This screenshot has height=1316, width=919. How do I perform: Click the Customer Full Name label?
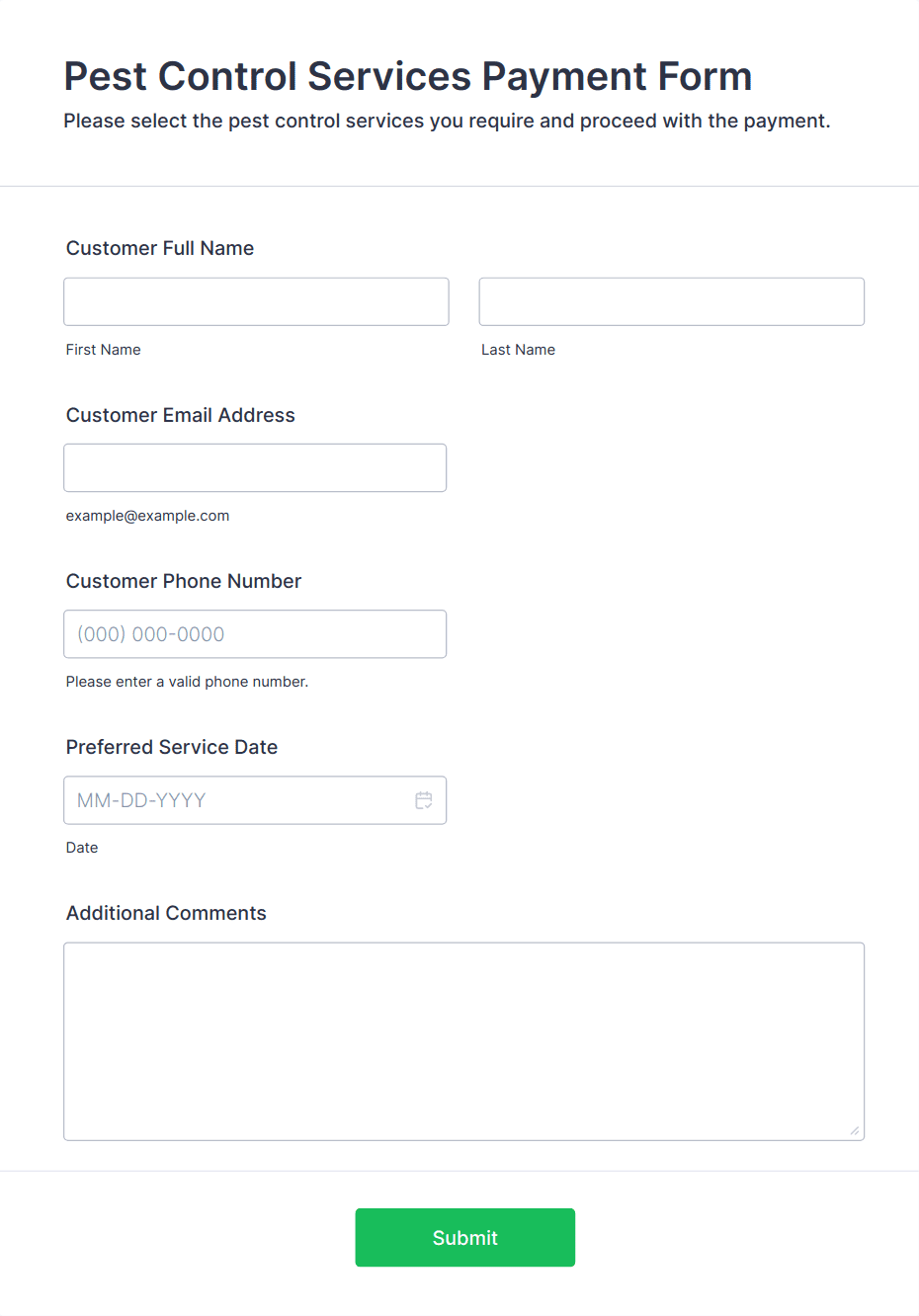click(x=160, y=248)
